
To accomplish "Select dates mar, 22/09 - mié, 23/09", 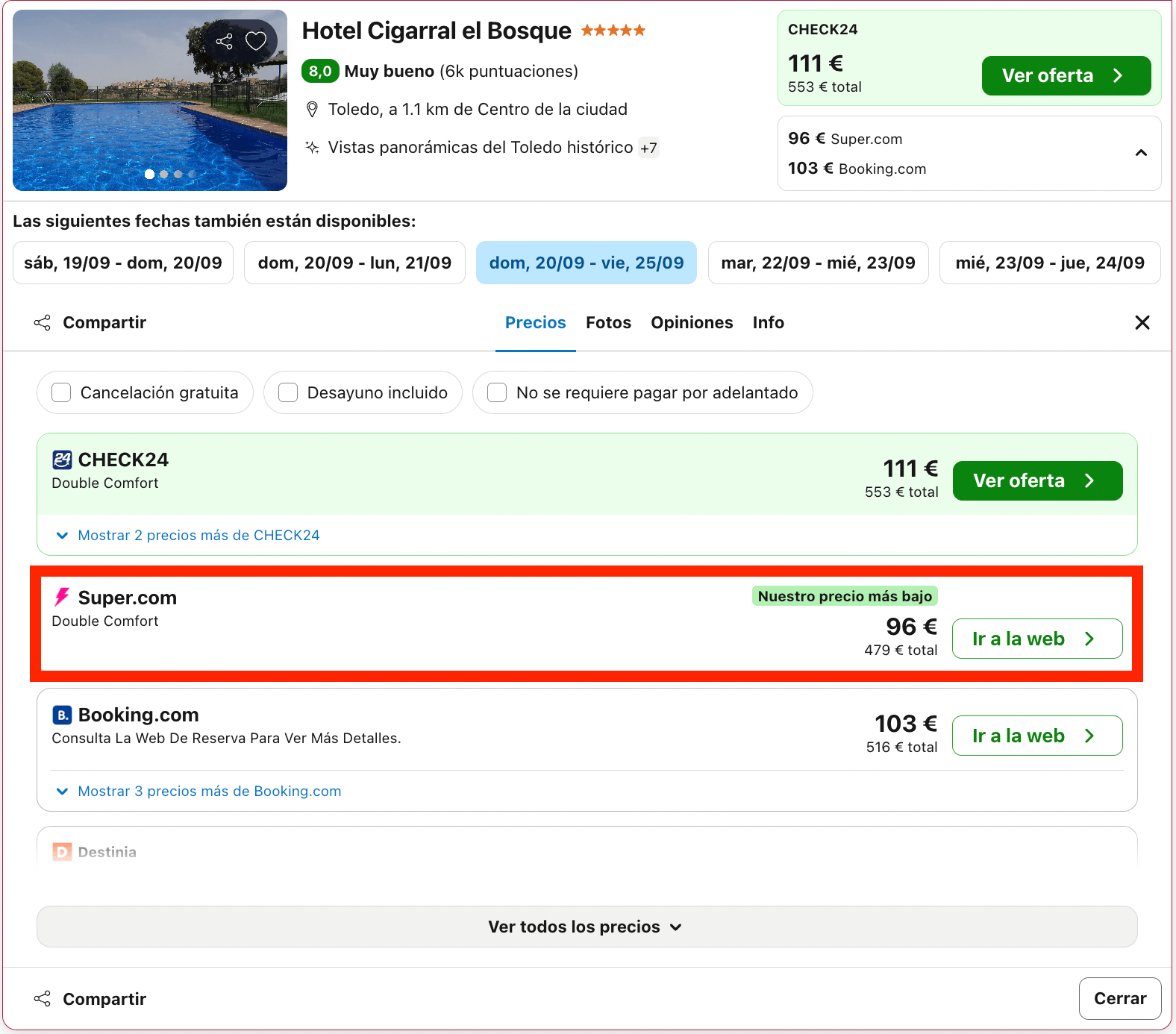I will pos(818,263).
